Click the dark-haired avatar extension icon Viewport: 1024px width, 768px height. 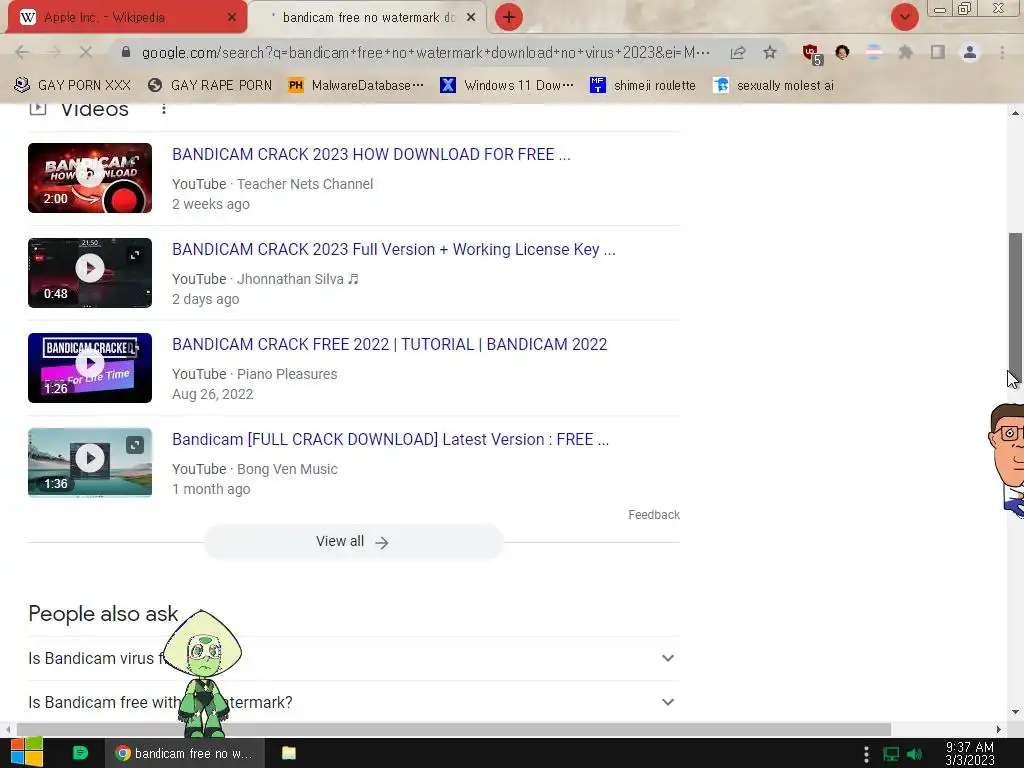pyautogui.click(x=842, y=52)
